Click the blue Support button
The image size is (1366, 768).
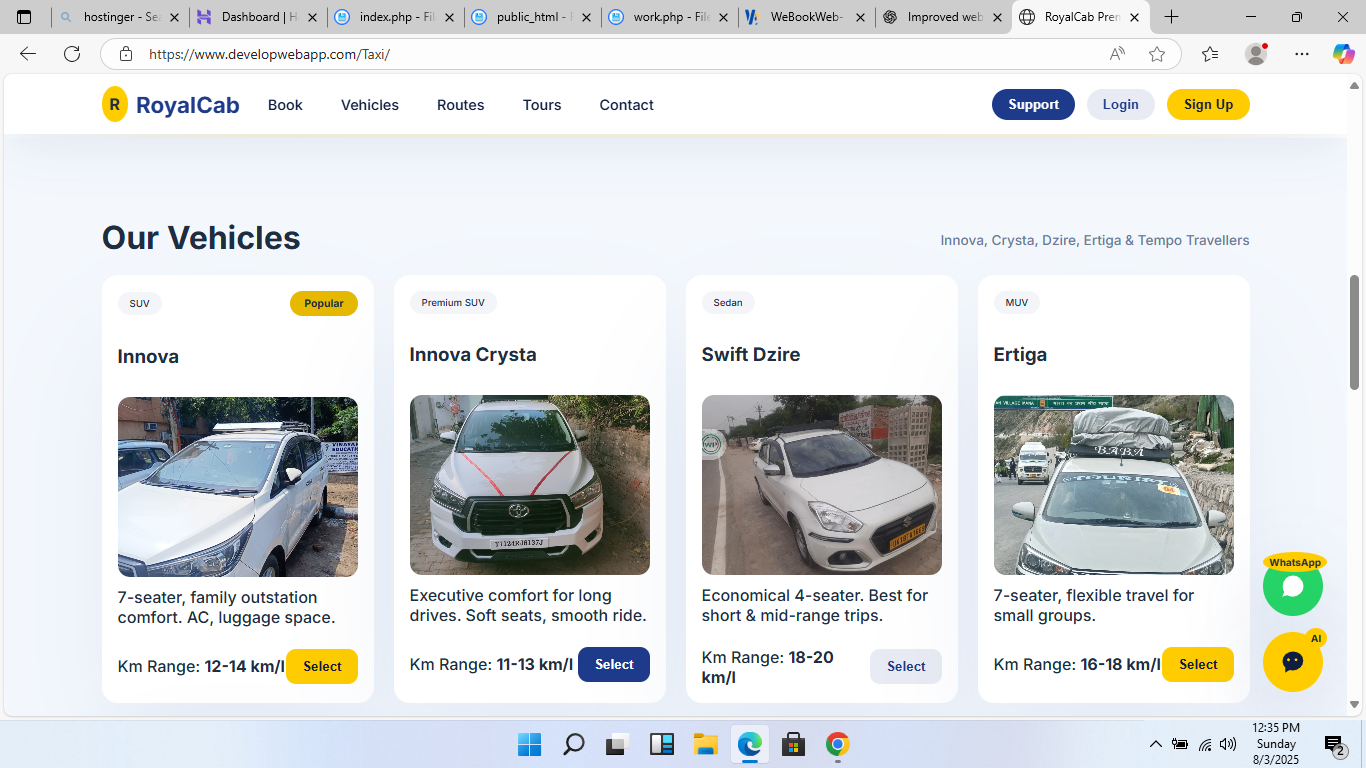pos(1033,104)
